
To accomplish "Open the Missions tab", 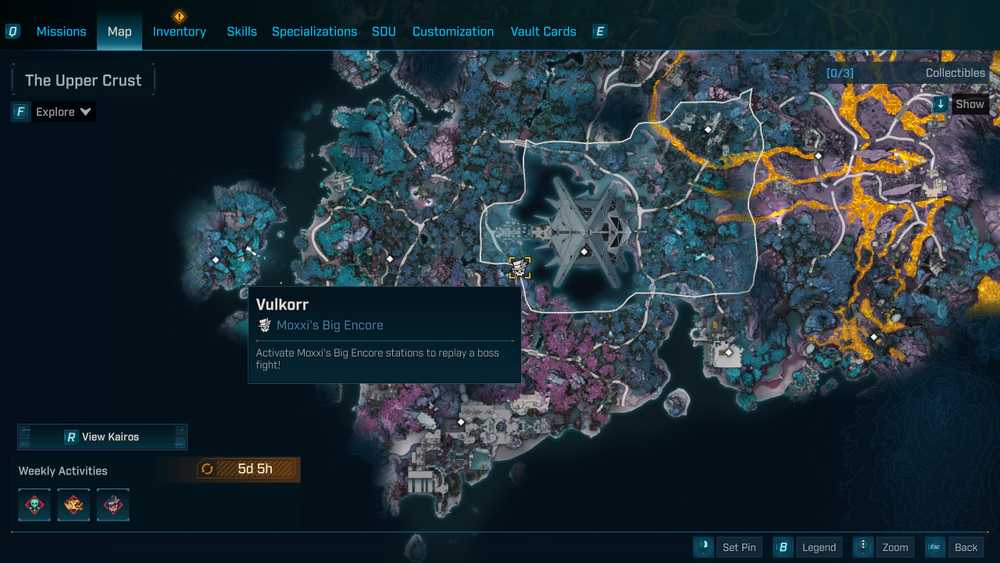I will point(61,31).
